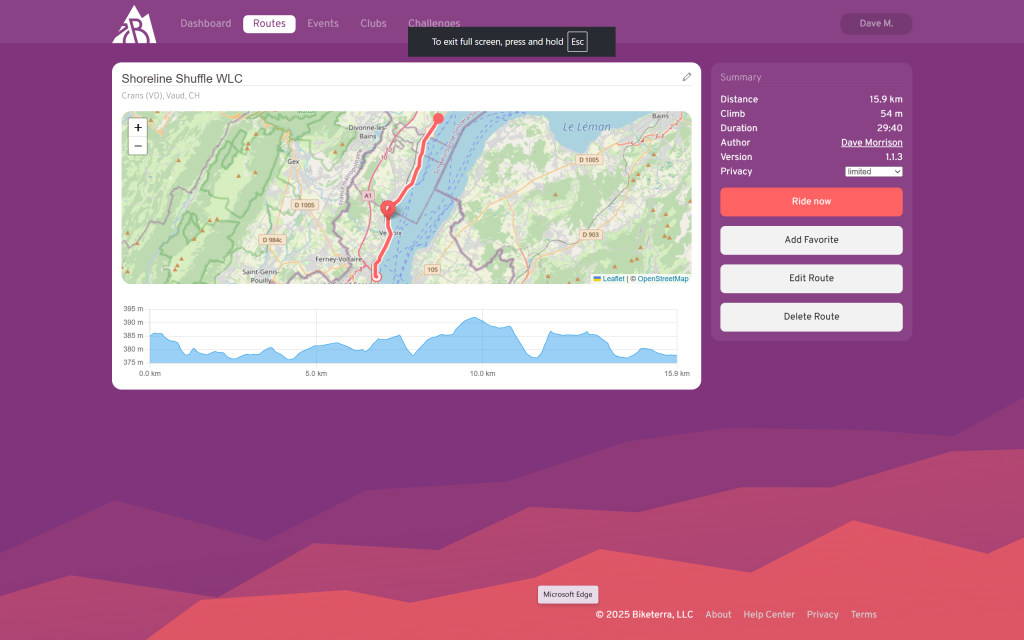The image size is (1024, 640).
Task: Navigate to Clubs section
Action: click(x=373, y=24)
